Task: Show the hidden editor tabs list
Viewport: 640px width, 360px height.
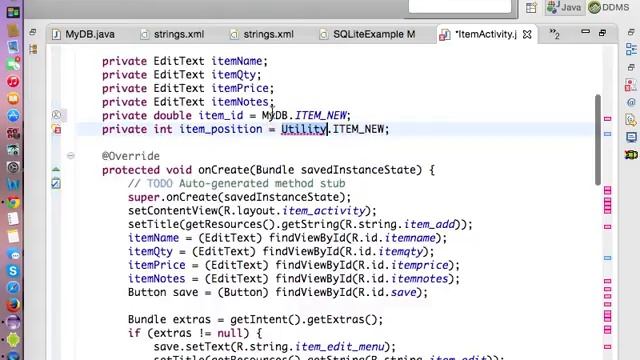Action: coord(554,34)
